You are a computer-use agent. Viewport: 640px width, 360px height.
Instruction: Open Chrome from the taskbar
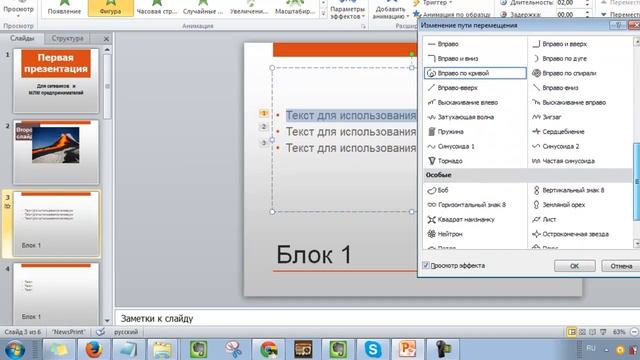point(268,349)
